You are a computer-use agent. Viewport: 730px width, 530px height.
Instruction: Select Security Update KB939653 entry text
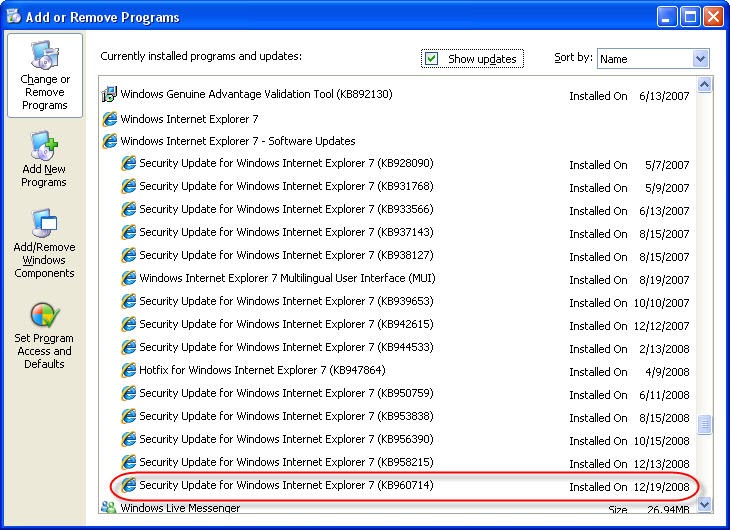(286, 301)
